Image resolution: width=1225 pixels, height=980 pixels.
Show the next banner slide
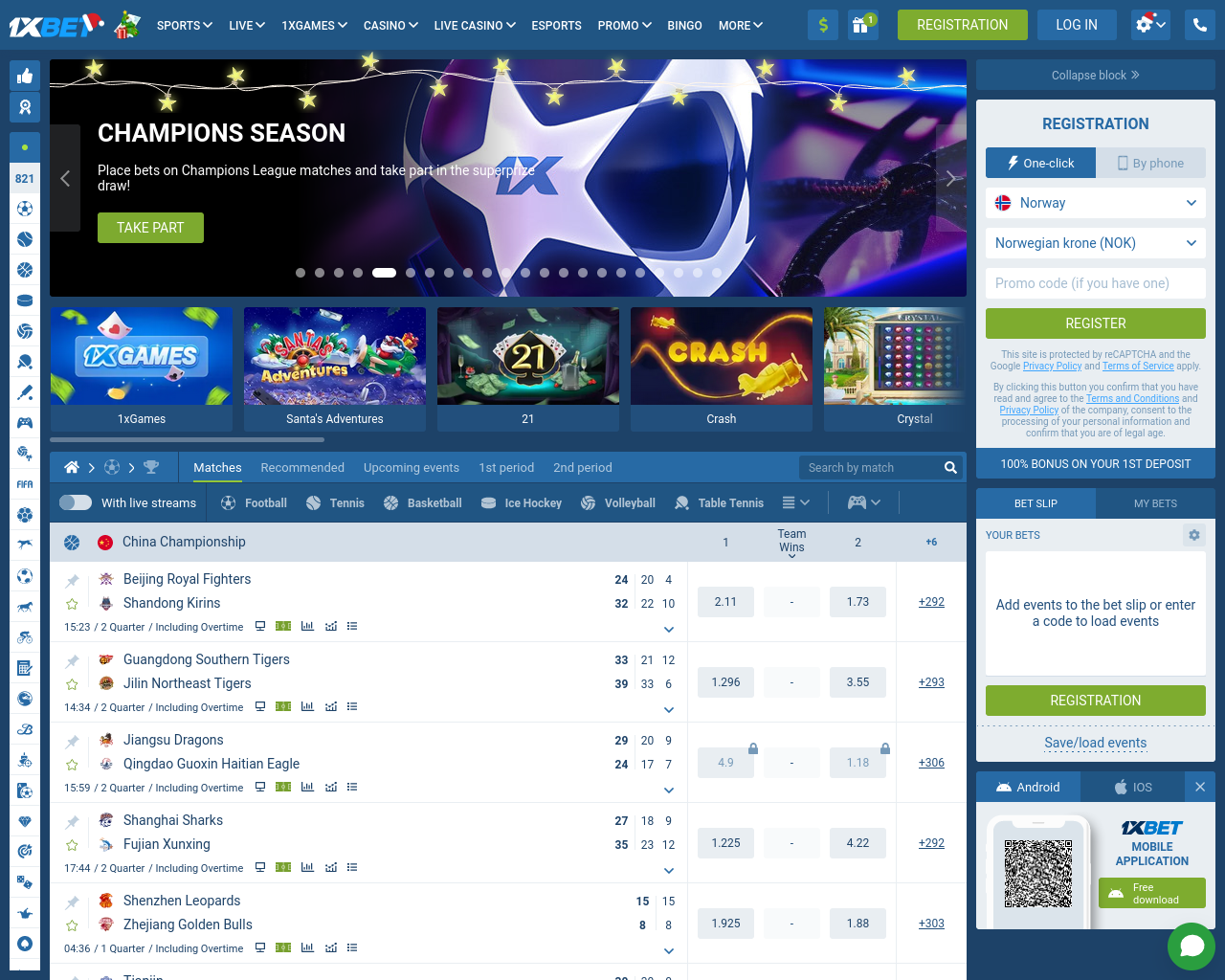[x=951, y=178]
